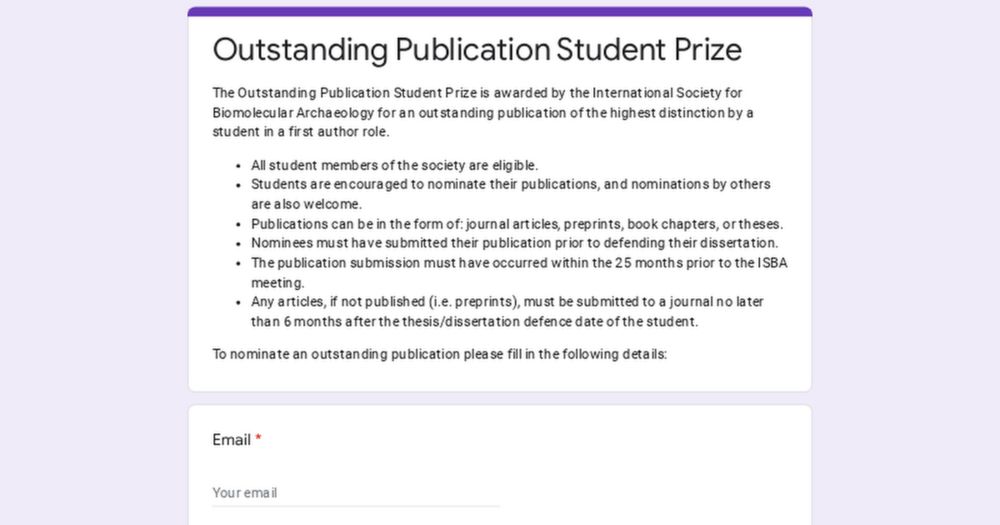Viewport: 1000px width, 525px height.
Task: Click the purple accent bar atop the form
Action: point(500,11)
